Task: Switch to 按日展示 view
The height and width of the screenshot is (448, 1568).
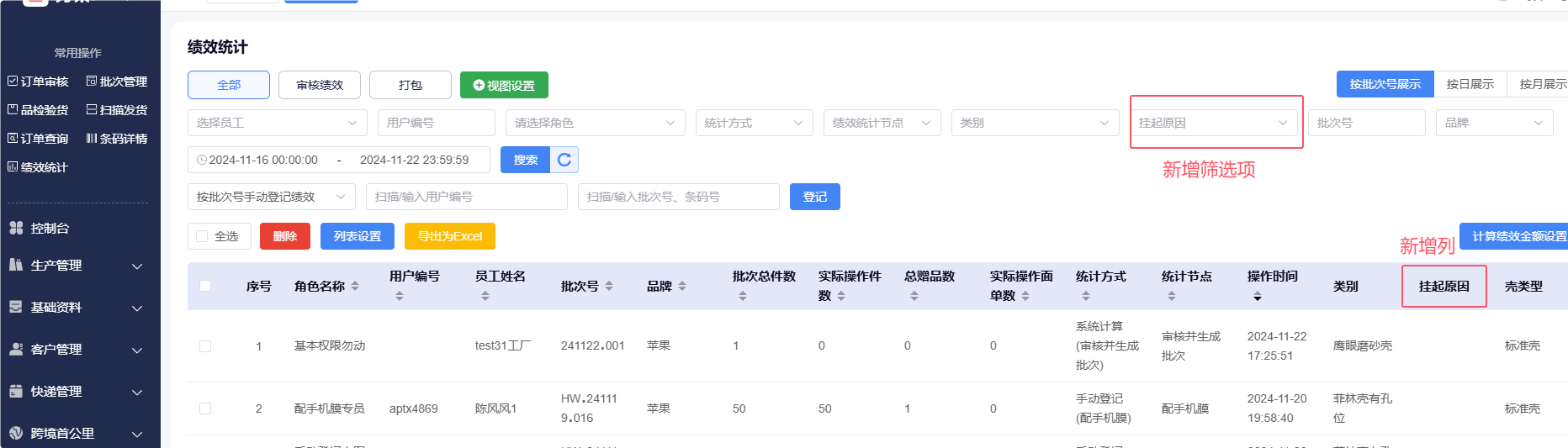Action: (x=1470, y=84)
